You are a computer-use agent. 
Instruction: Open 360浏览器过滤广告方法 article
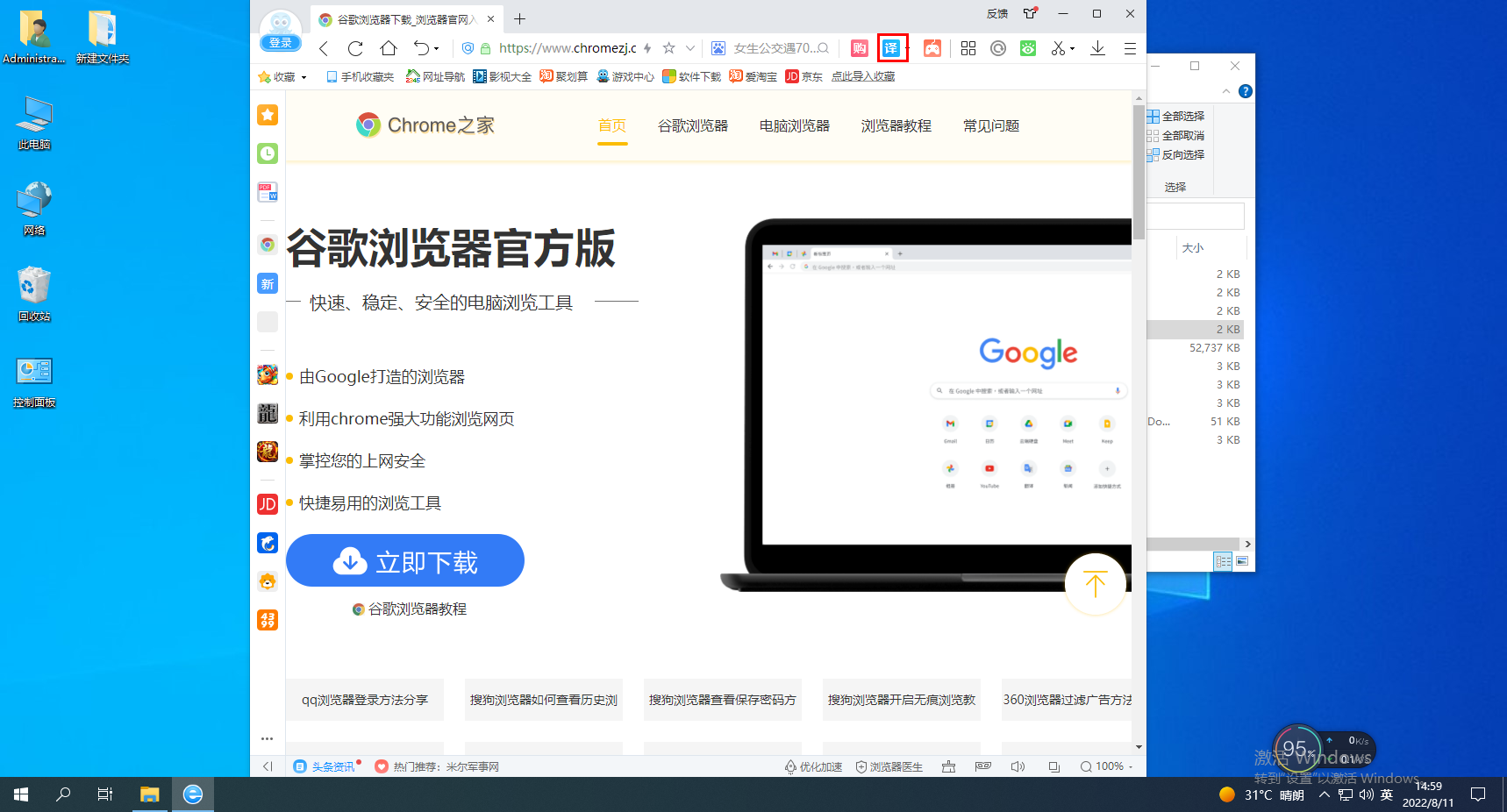[1067, 700]
